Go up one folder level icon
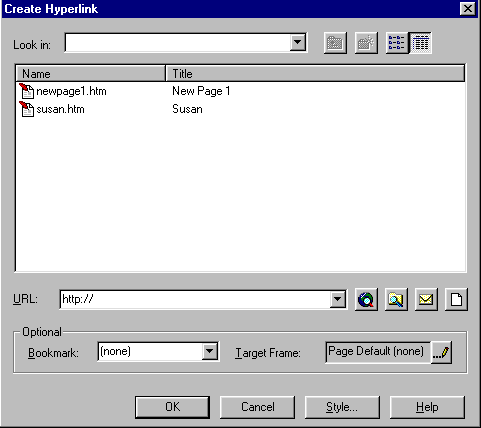This screenshot has height=428, width=481. [335, 43]
